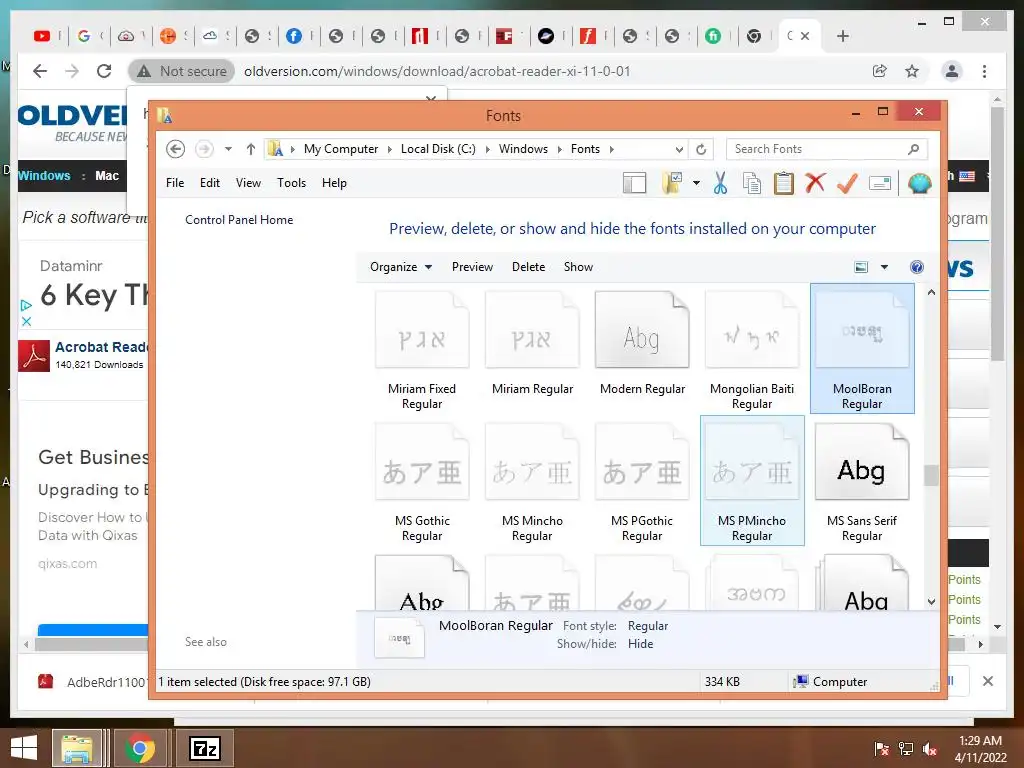
Task: Open the Tools menu
Action: point(291,183)
